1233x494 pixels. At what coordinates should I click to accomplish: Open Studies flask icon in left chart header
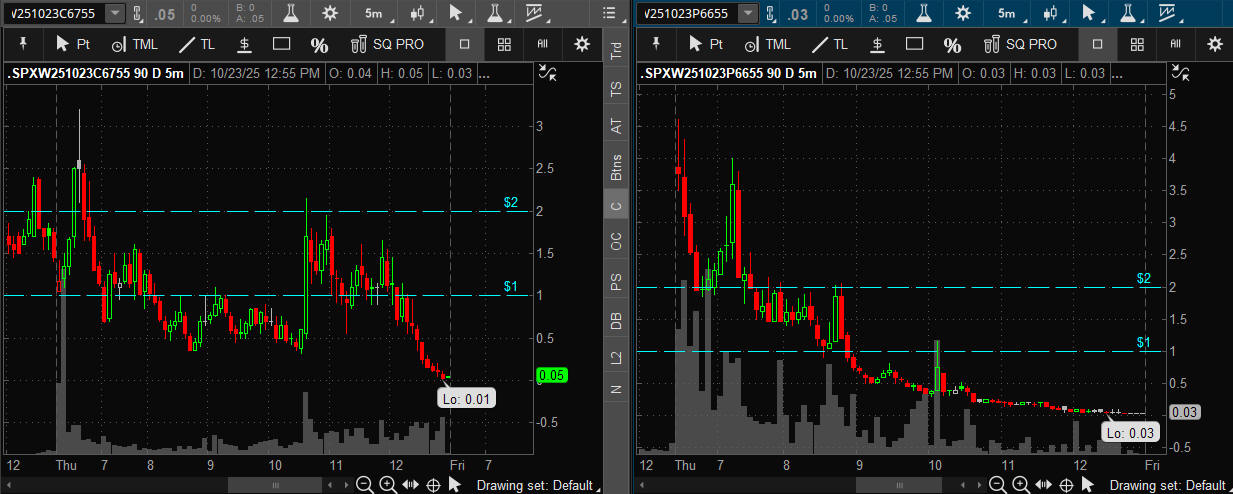[290, 13]
